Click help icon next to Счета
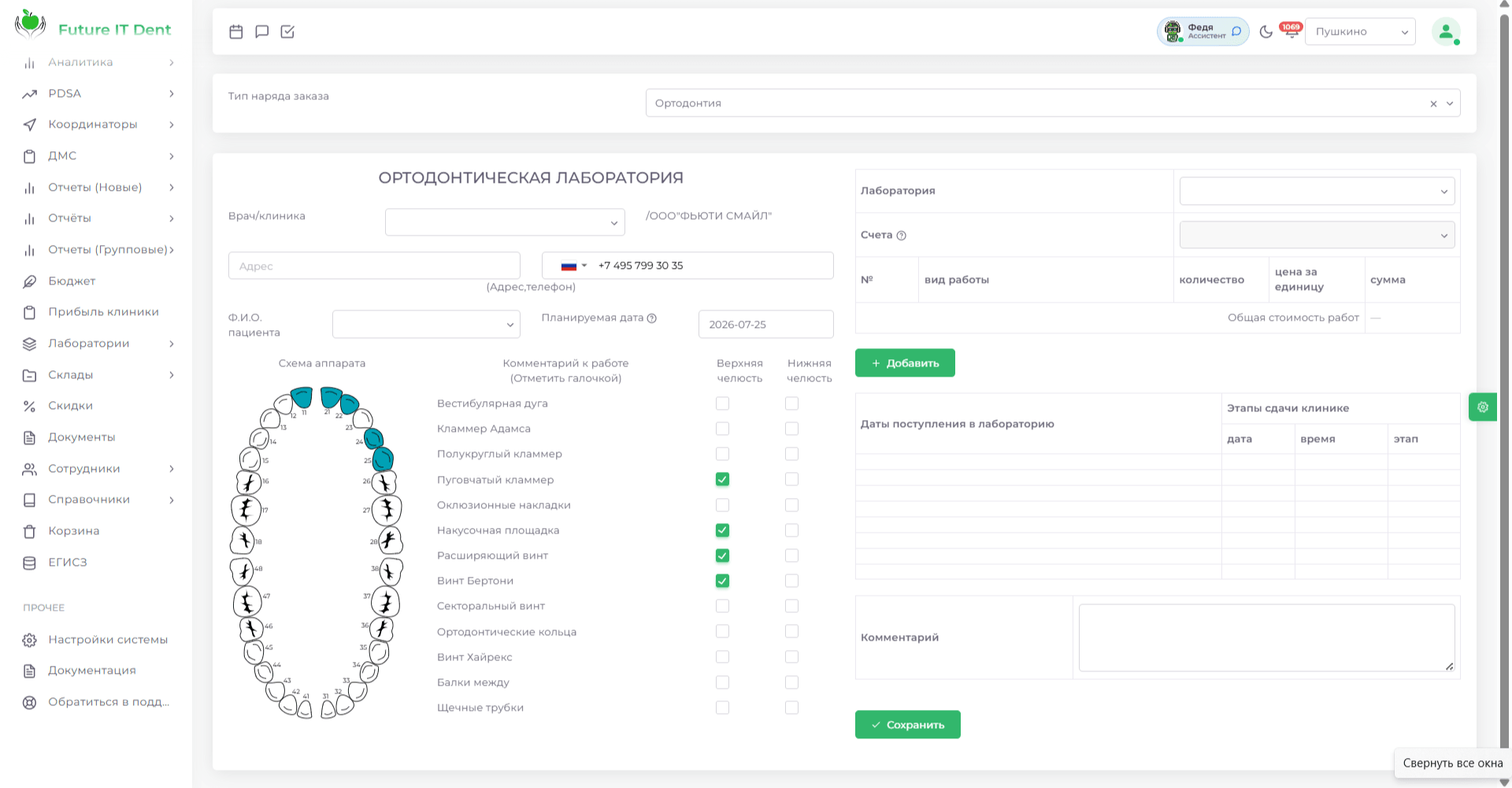 902,236
